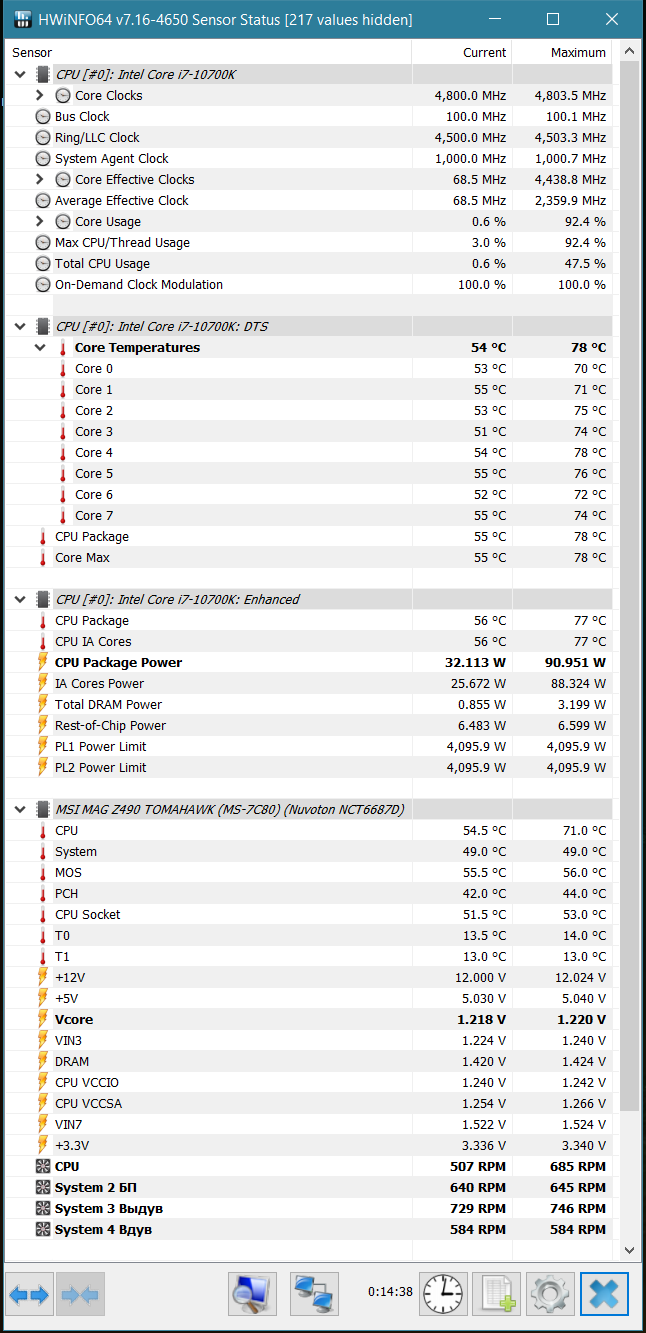Click the grayed shrink layout arrows icon
Viewport: 646px width, 1333px height.
click(x=80, y=1294)
